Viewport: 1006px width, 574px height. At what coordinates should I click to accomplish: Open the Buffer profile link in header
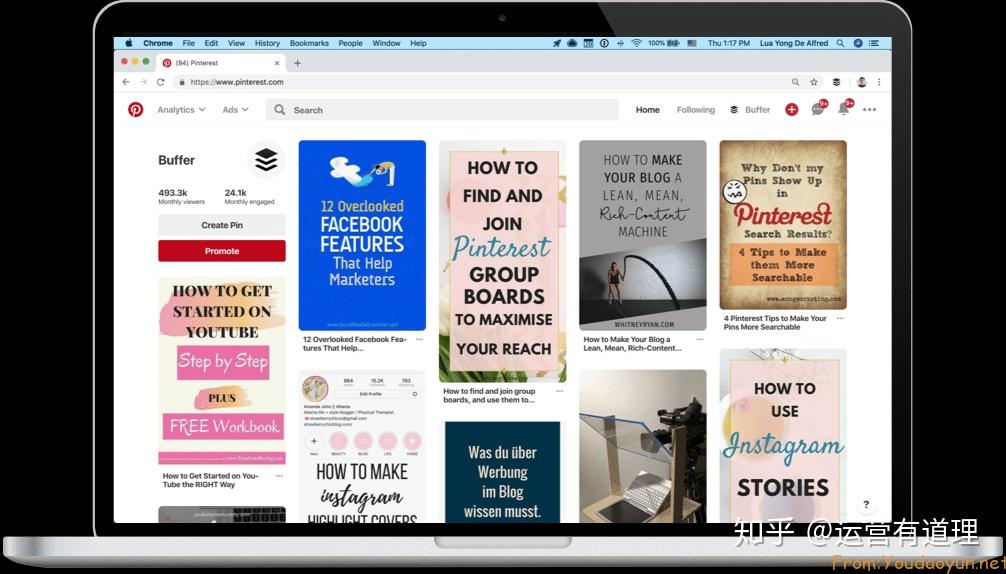pos(750,110)
